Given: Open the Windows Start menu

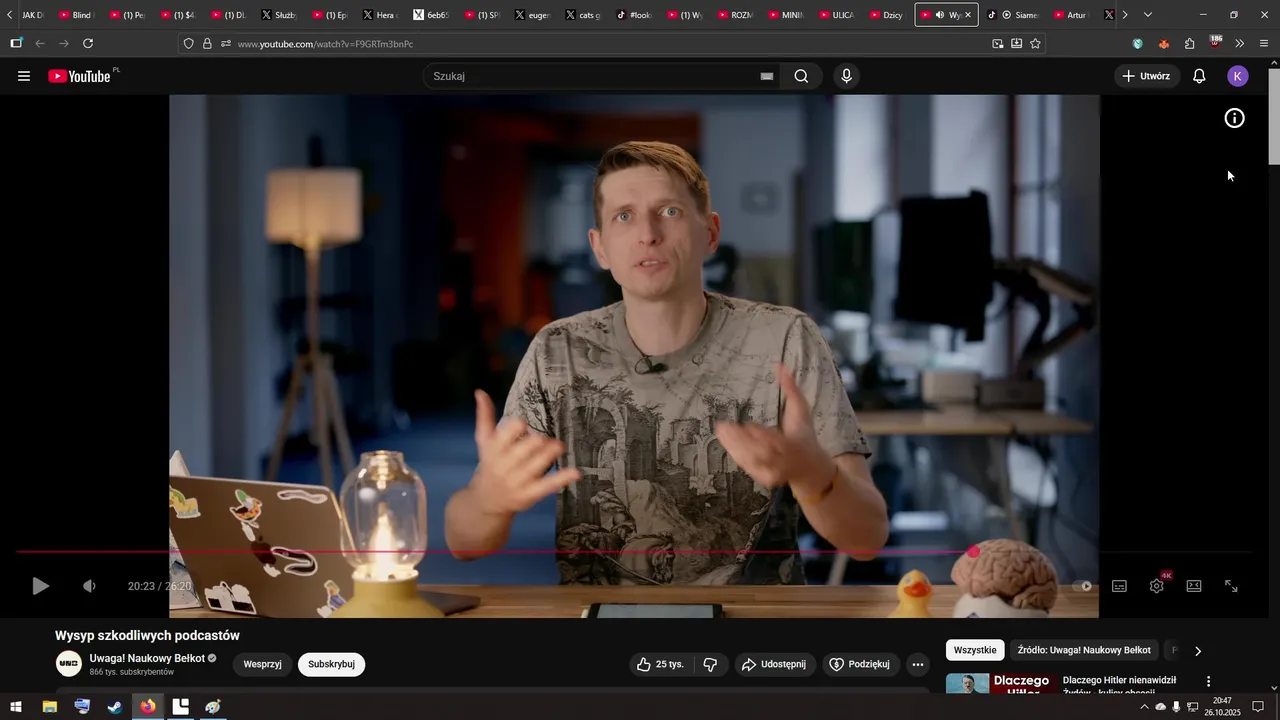Looking at the screenshot, I should [x=16, y=707].
